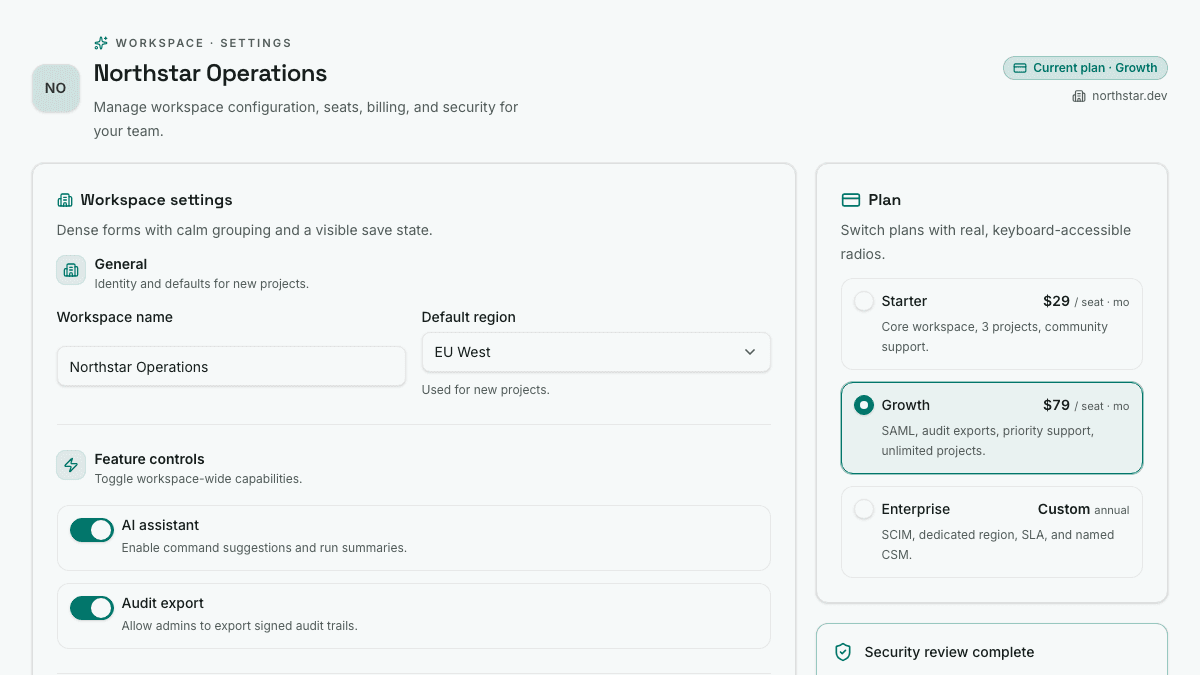This screenshot has height=675, width=1200.
Task: Click the lightning bolt Feature controls icon
Action: pyautogui.click(x=71, y=465)
